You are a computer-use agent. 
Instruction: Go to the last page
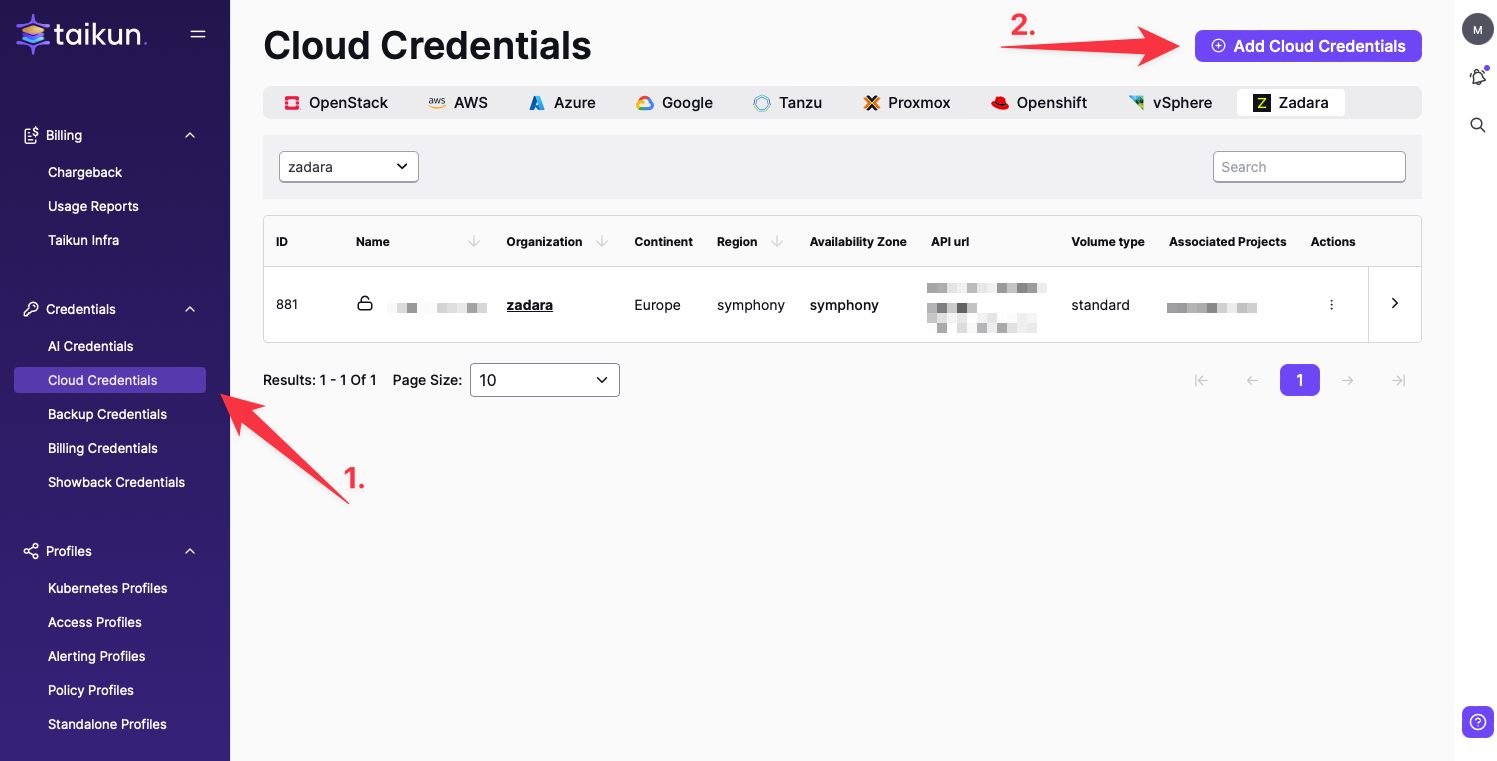(x=1398, y=380)
